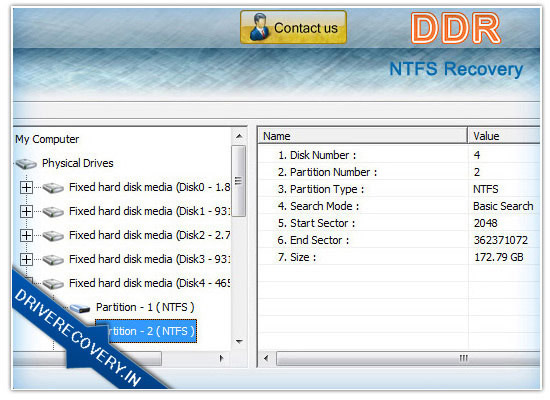Click the Disk3 hard disk icon
This screenshot has height=400, width=550.
[53, 260]
